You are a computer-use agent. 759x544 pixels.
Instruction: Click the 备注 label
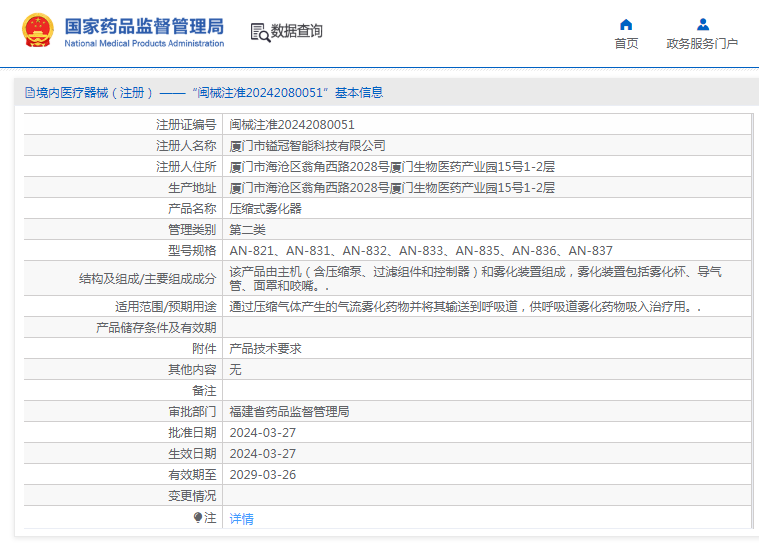[204, 391]
